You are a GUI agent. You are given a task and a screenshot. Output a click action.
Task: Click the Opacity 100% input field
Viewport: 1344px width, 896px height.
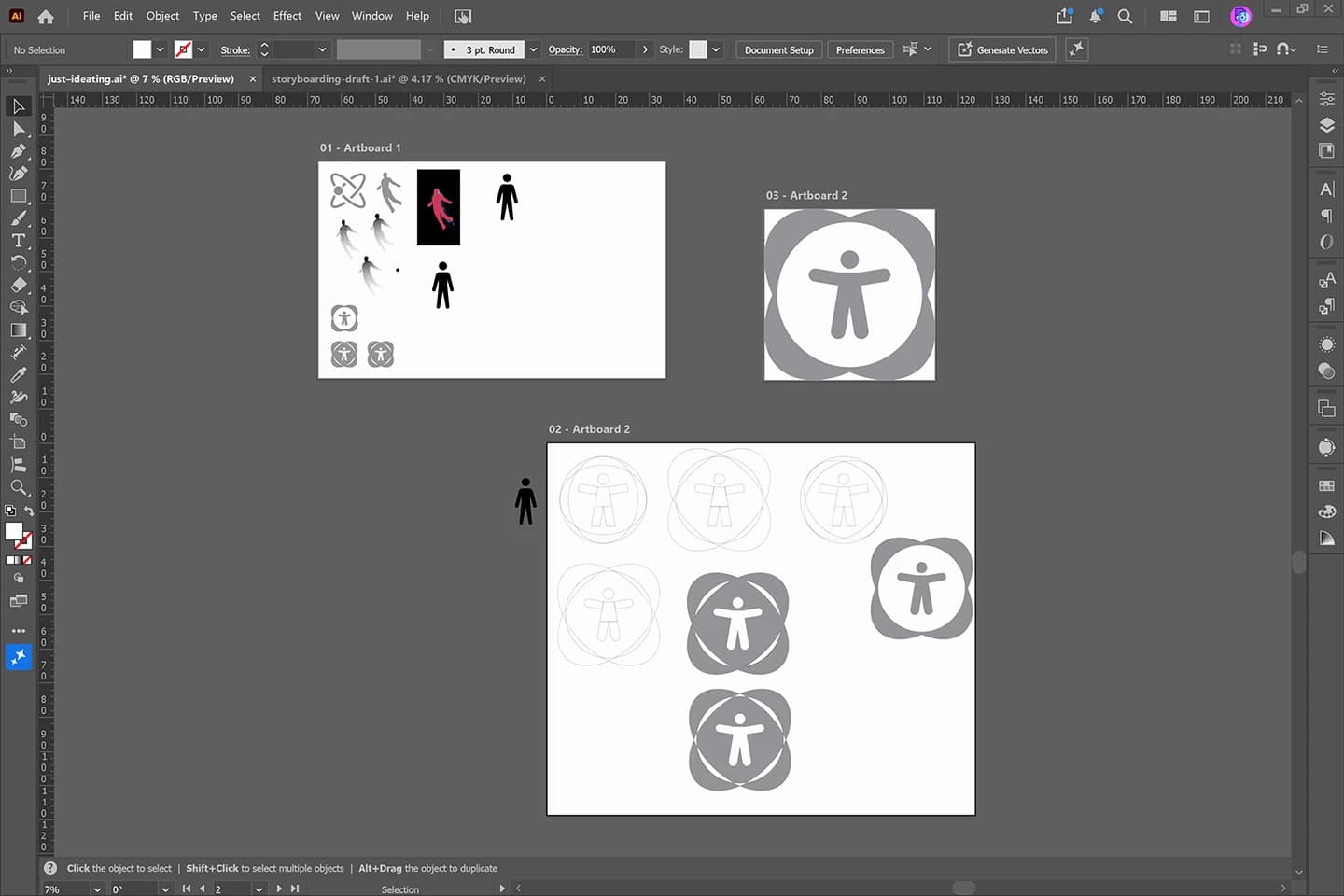coord(611,49)
